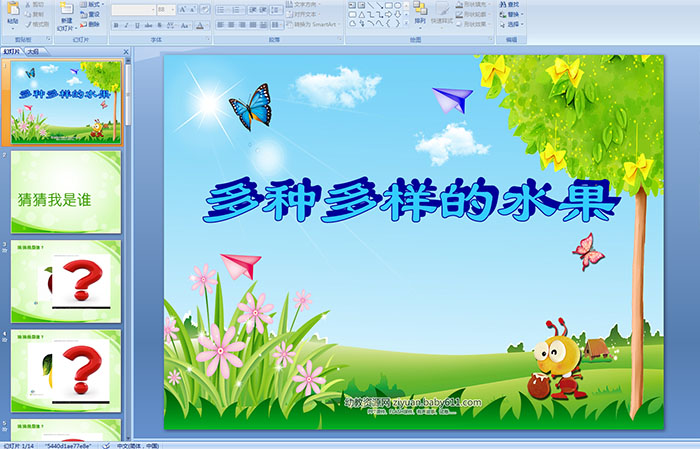Open Paragraph group dialog launcher

click(x=340, y=39)
